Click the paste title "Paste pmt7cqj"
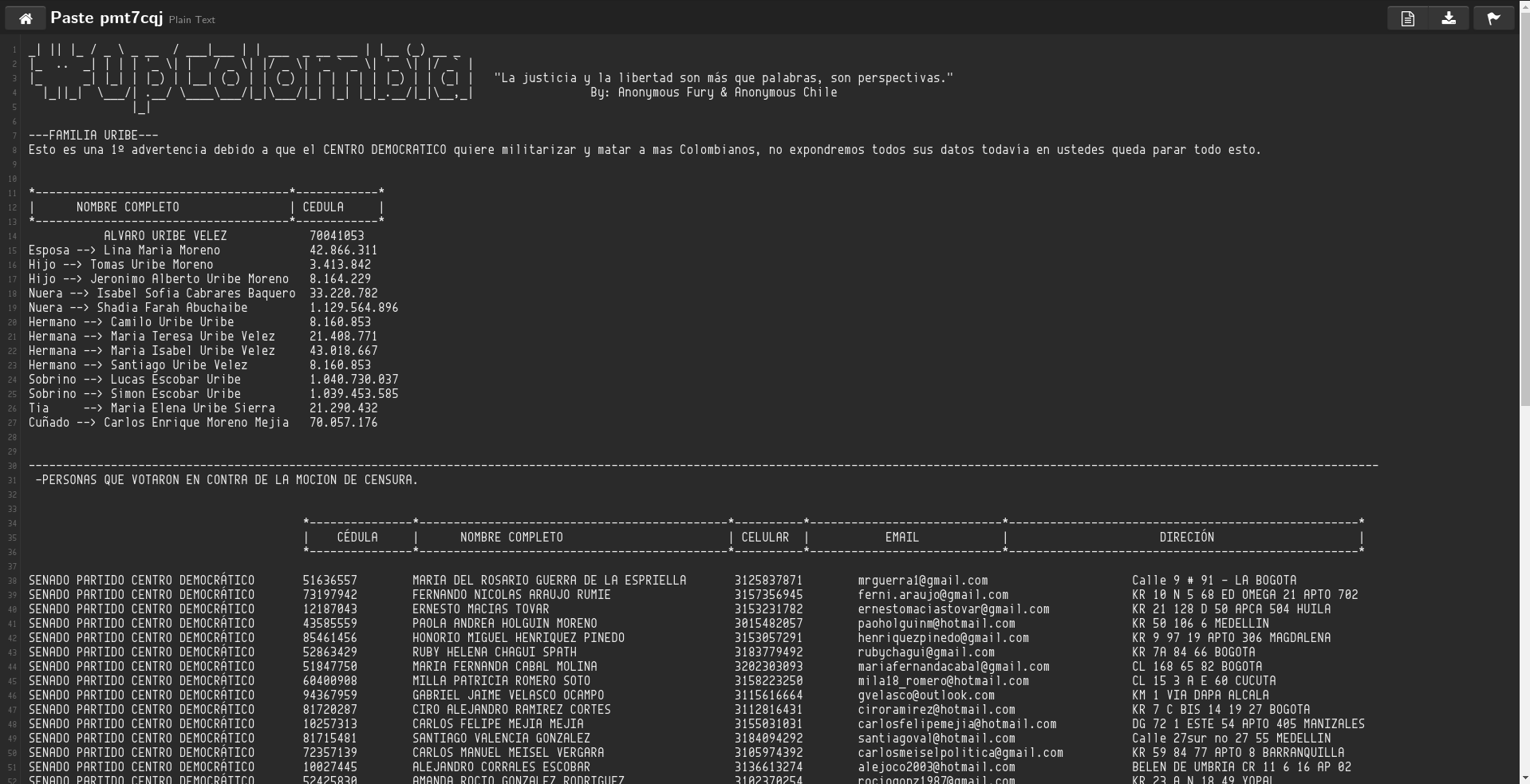This screenshot has width=1530, height=784. coord(106,18)
